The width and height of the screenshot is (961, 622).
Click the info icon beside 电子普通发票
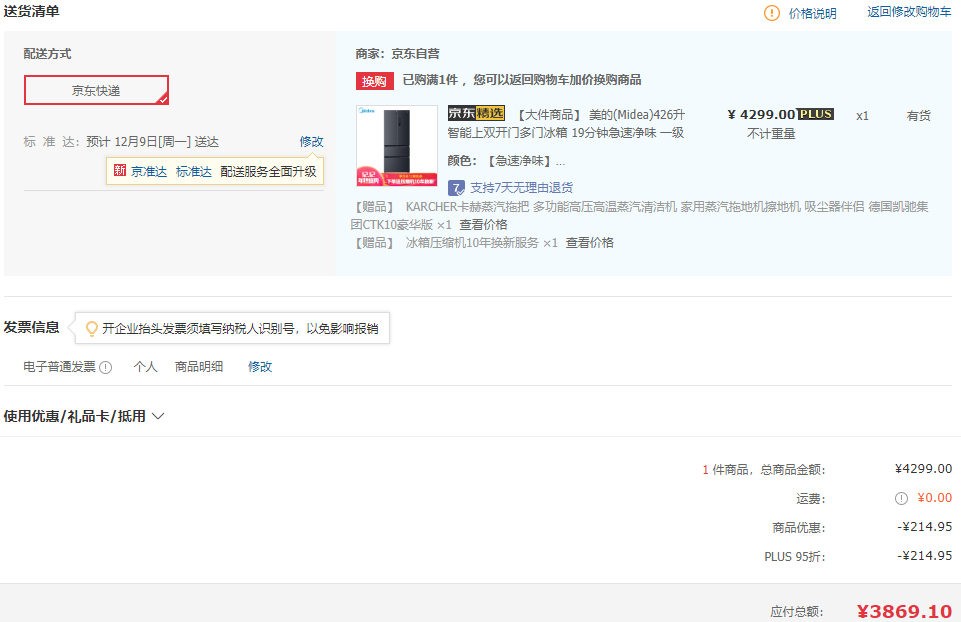tap(105, 368)
